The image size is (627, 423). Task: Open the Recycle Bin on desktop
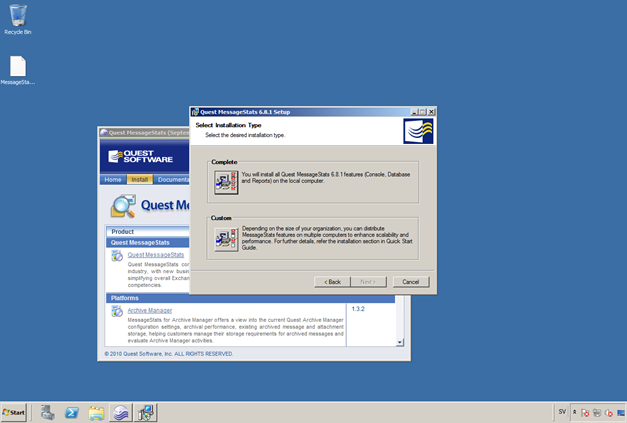(18, 19)
